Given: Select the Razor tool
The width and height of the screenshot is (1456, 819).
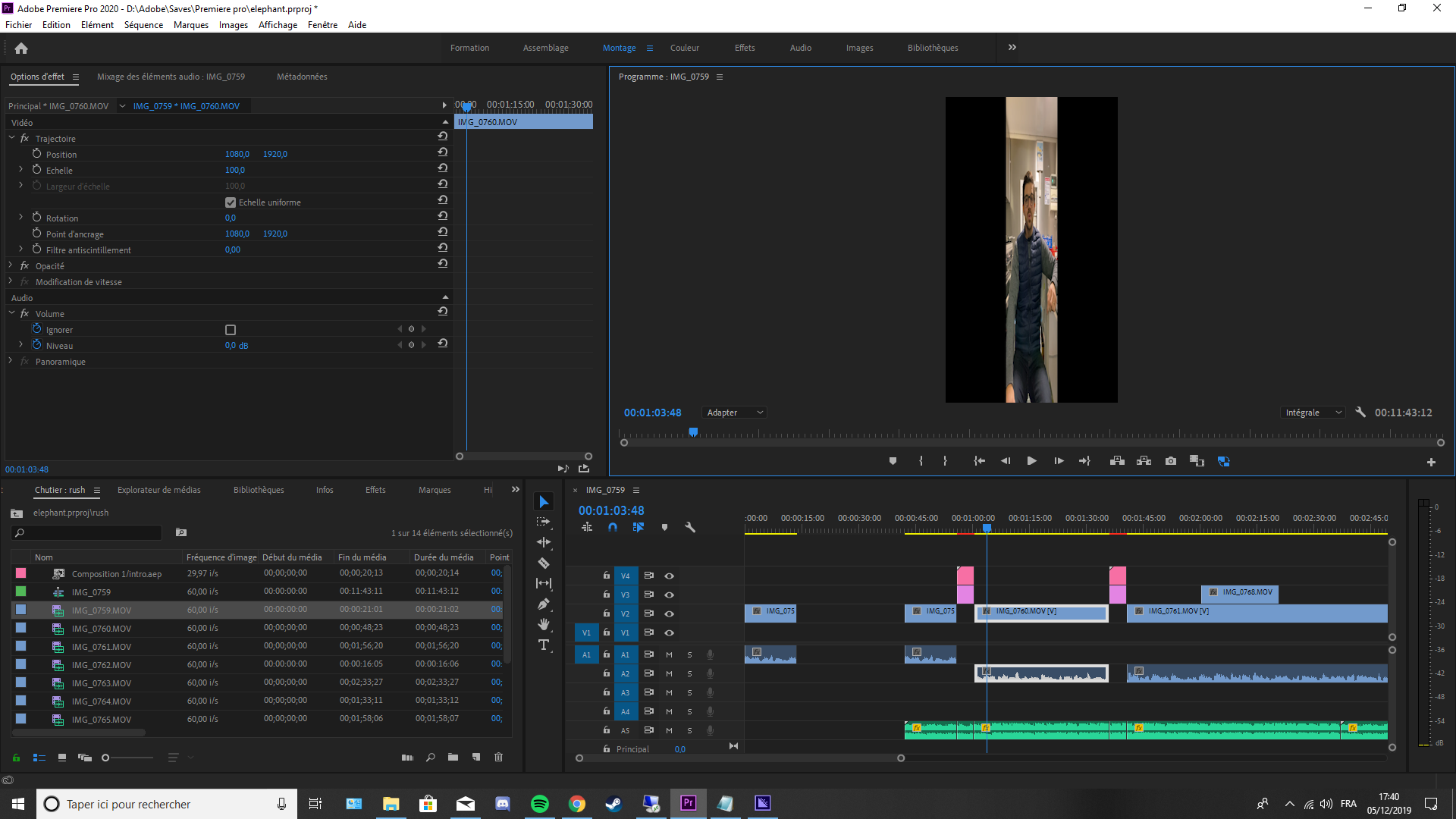Looking at the screenshot, I should tap(544, 563).
